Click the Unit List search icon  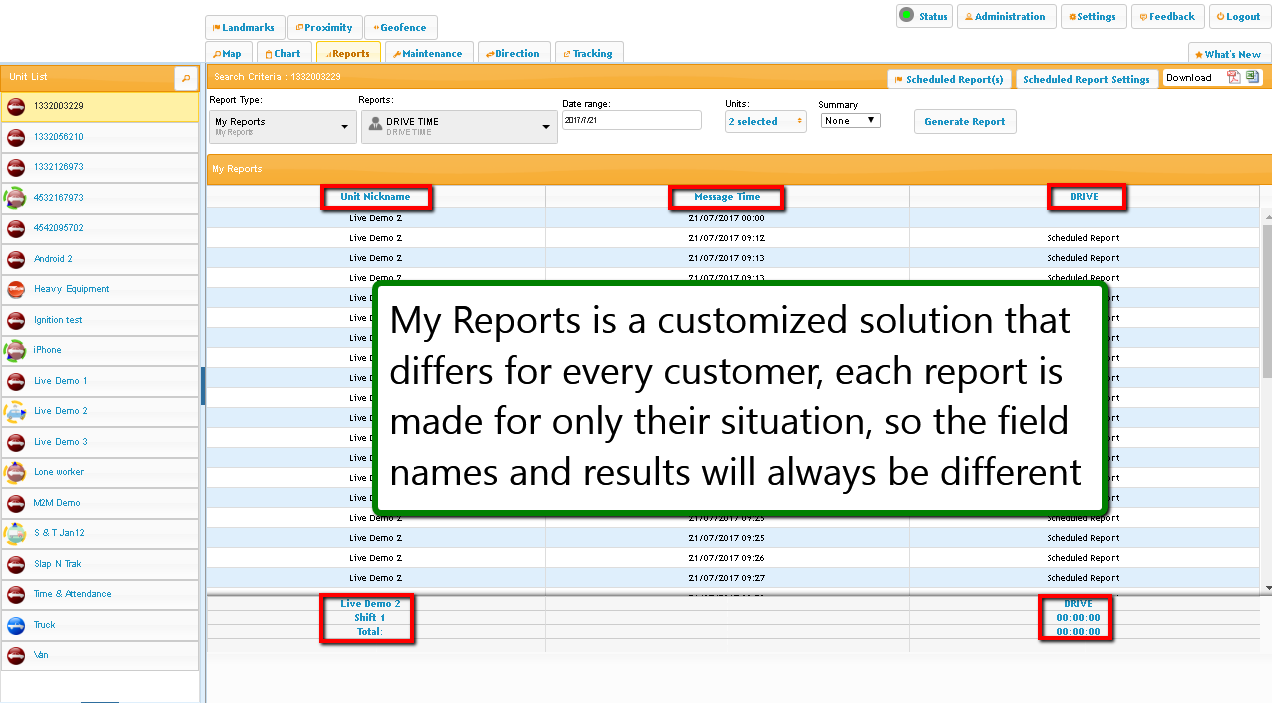(185, 78)
